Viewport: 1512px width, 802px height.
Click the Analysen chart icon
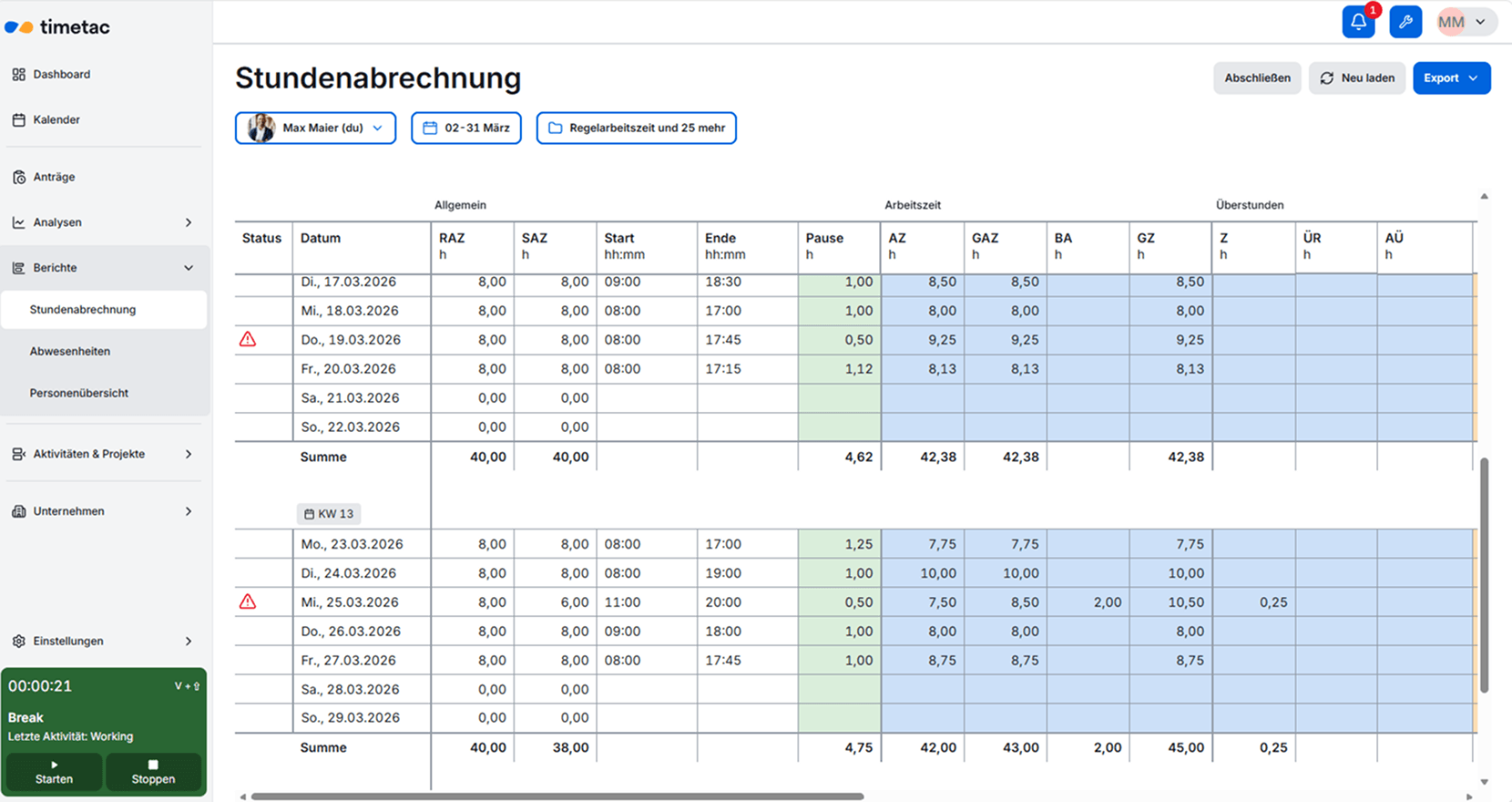[18, 222]
